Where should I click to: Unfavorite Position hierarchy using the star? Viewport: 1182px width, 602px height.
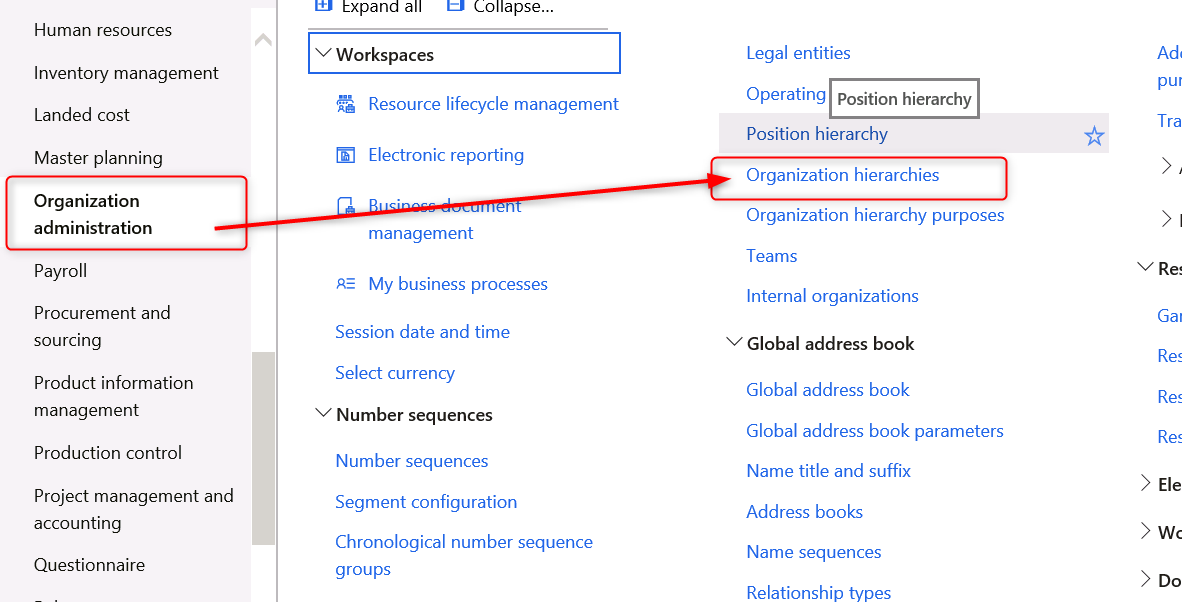1094,133
